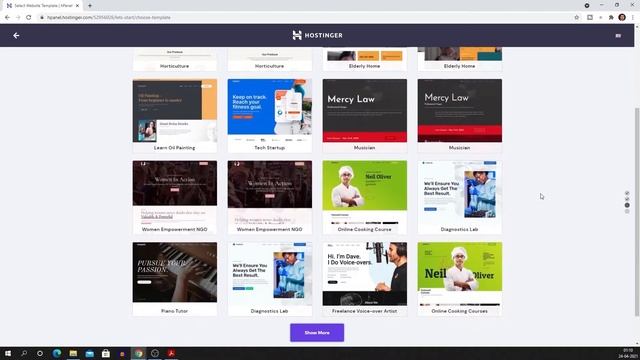Click the Piano Tutor label
This screenshot has height=360, width=640.
[x=175, y=311]
